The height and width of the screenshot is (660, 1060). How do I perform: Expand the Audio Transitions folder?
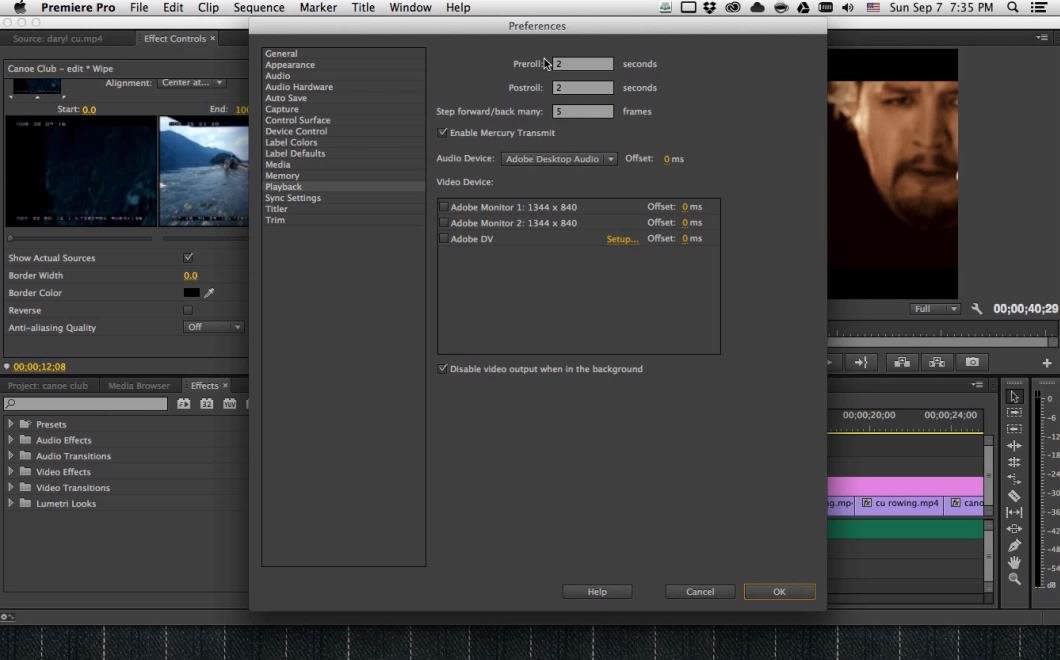click(x=10, y=456)
